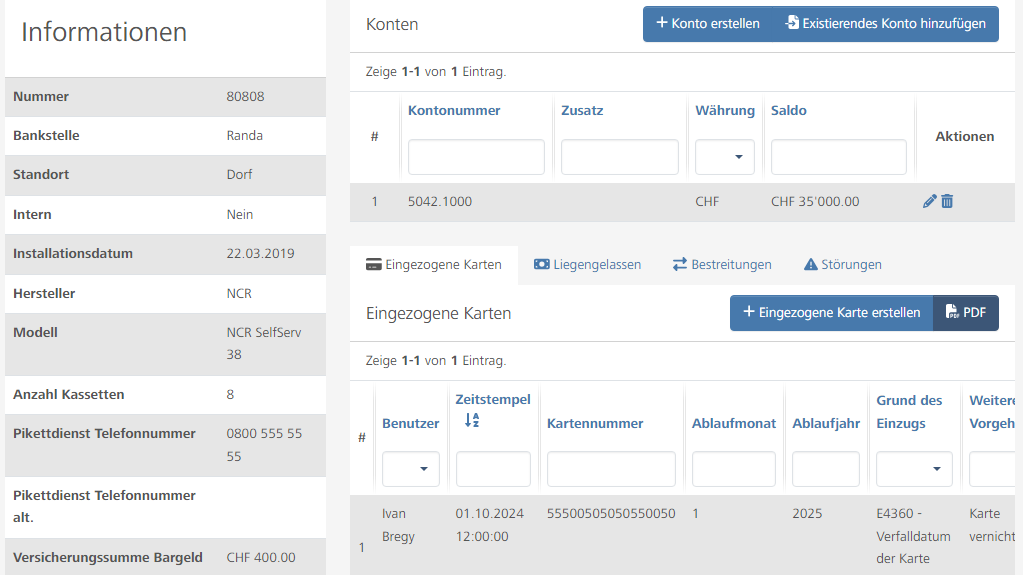Switch to the Liegengelassen tab
The width and height of the screenshot is (1023, 575).
587,265
